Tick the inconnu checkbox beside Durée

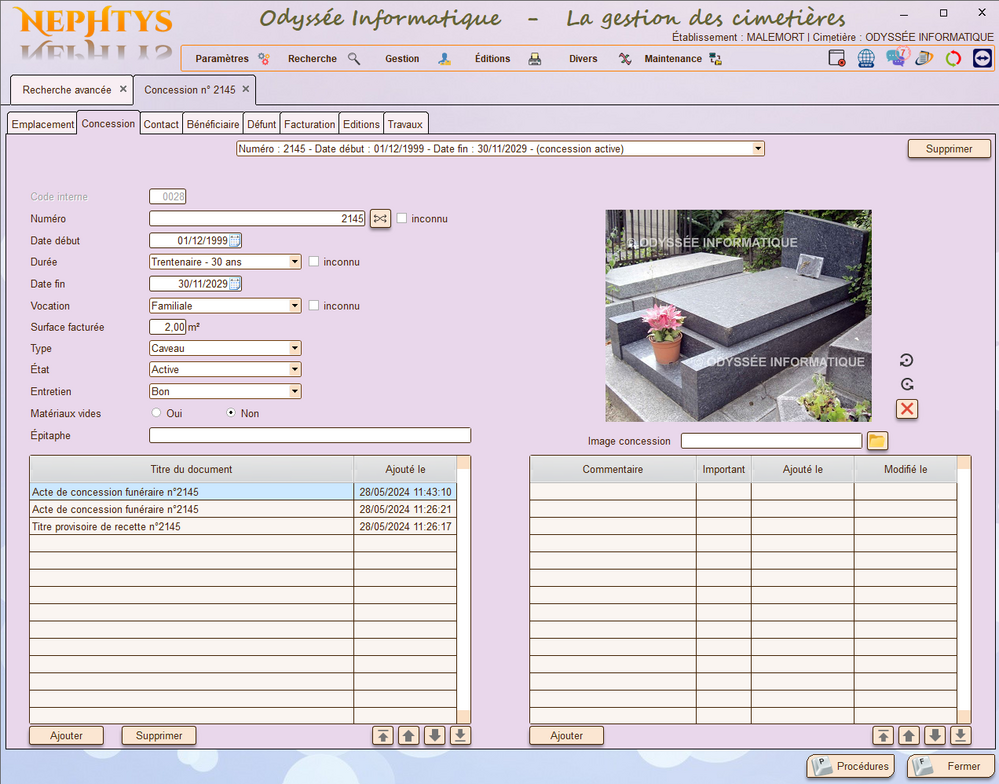[x=314, y=262]
